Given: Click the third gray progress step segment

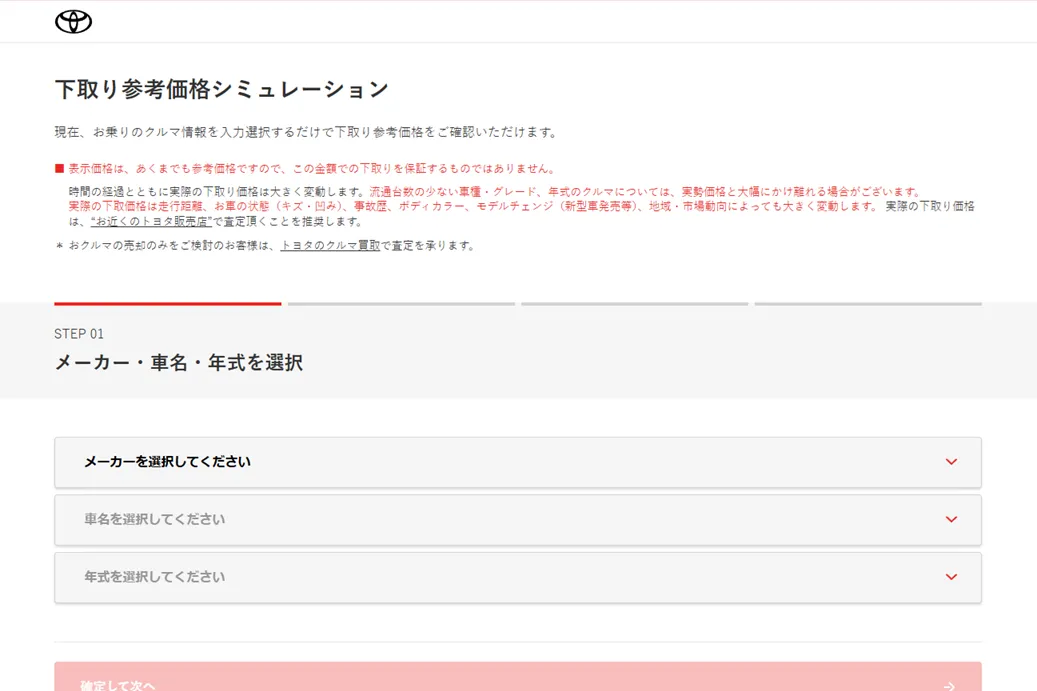Looking at the screenshot, I should coord(634,303).
